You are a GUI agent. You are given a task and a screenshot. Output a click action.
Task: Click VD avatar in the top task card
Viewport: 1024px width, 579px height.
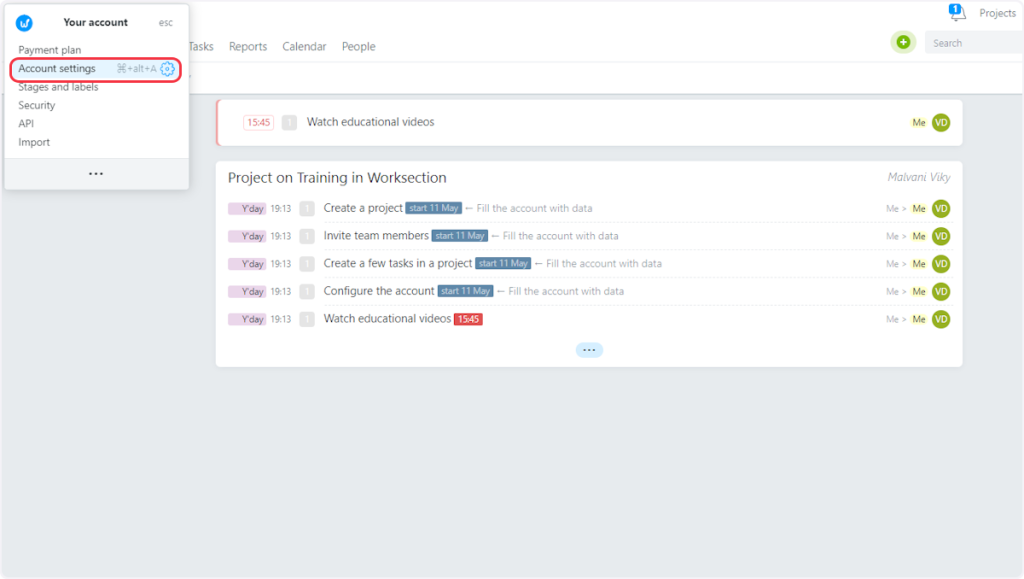(940, 122)
